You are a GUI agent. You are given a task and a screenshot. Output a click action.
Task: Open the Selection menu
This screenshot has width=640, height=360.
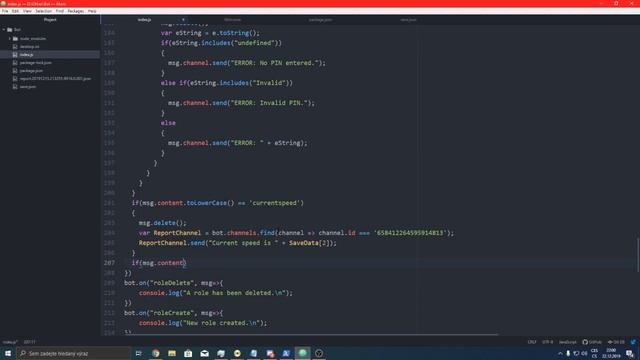(44, 11)
